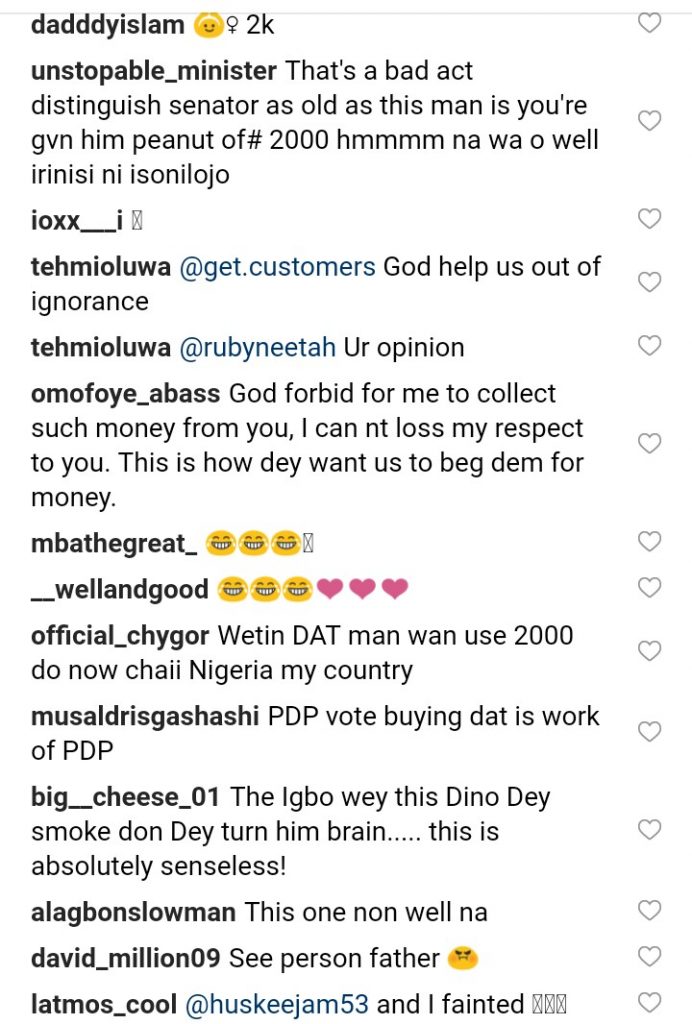Like alagbonslowman's comment

[x=650, y=911]
